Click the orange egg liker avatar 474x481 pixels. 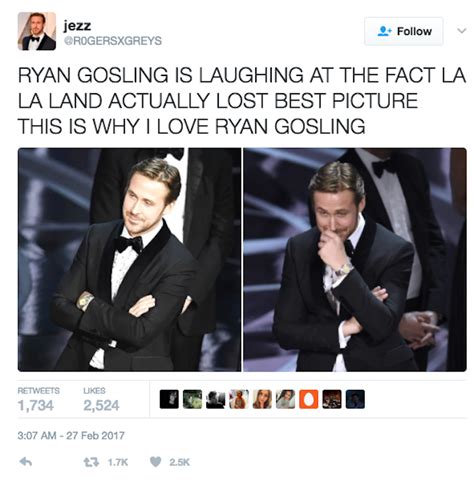point(309,399)
